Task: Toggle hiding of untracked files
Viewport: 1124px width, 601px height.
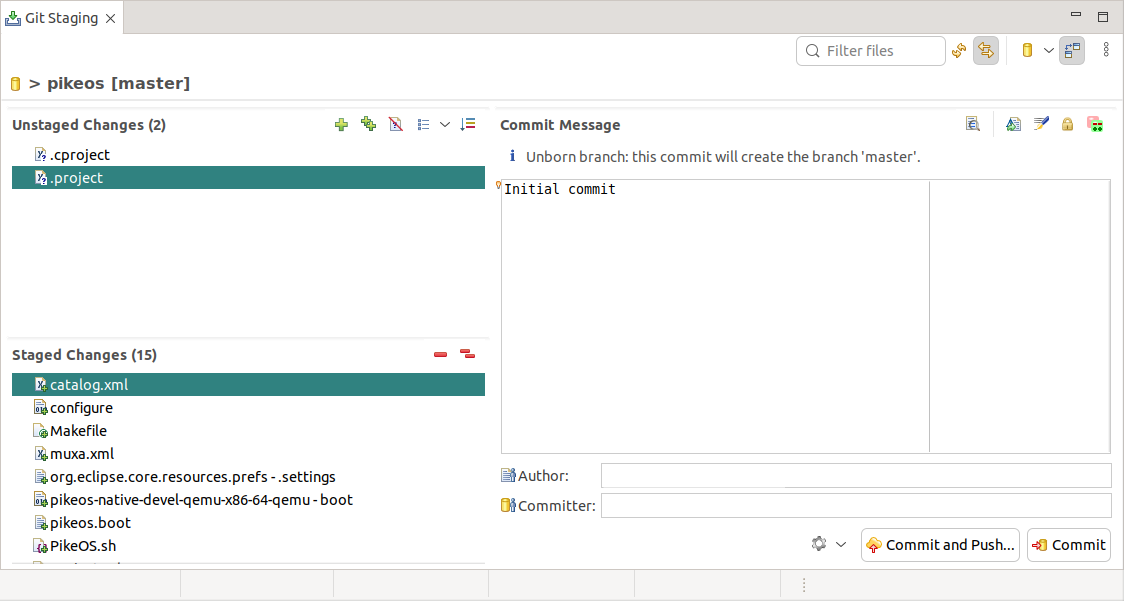Action: coord(395,125)
